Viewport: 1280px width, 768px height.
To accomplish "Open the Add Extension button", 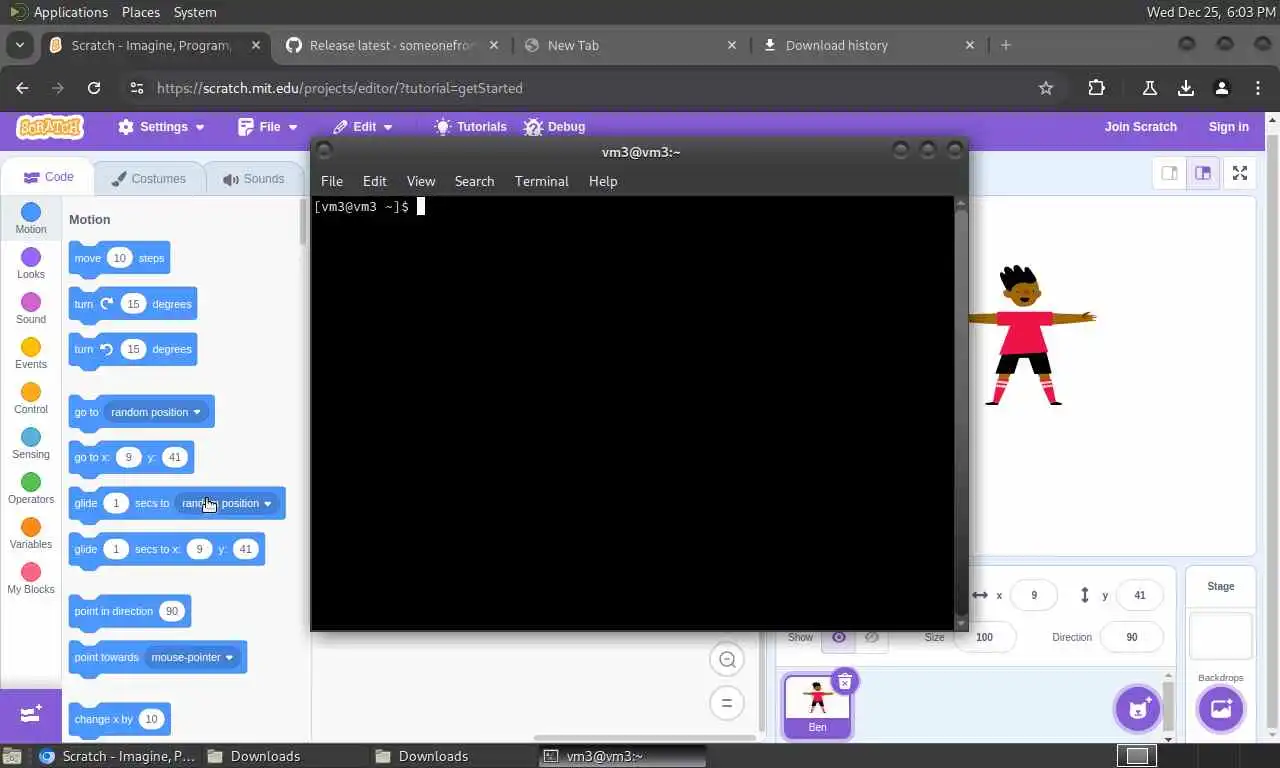I will [x=30, y=714].
